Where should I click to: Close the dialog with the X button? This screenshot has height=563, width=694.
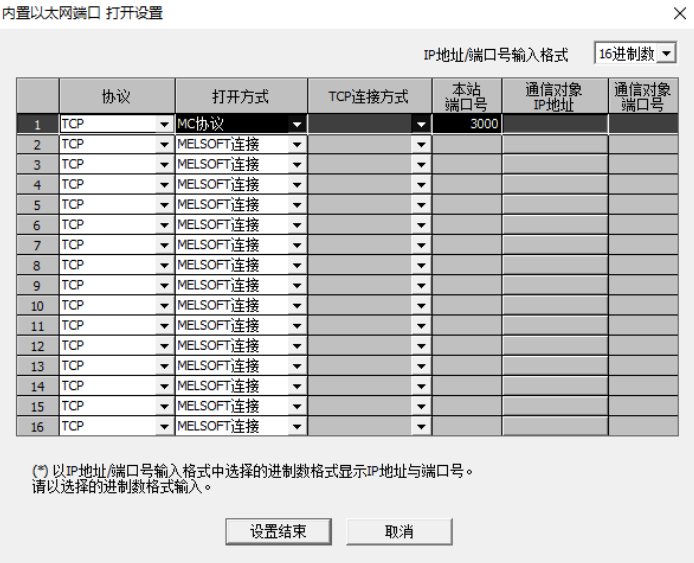click(x=680, y=13)
